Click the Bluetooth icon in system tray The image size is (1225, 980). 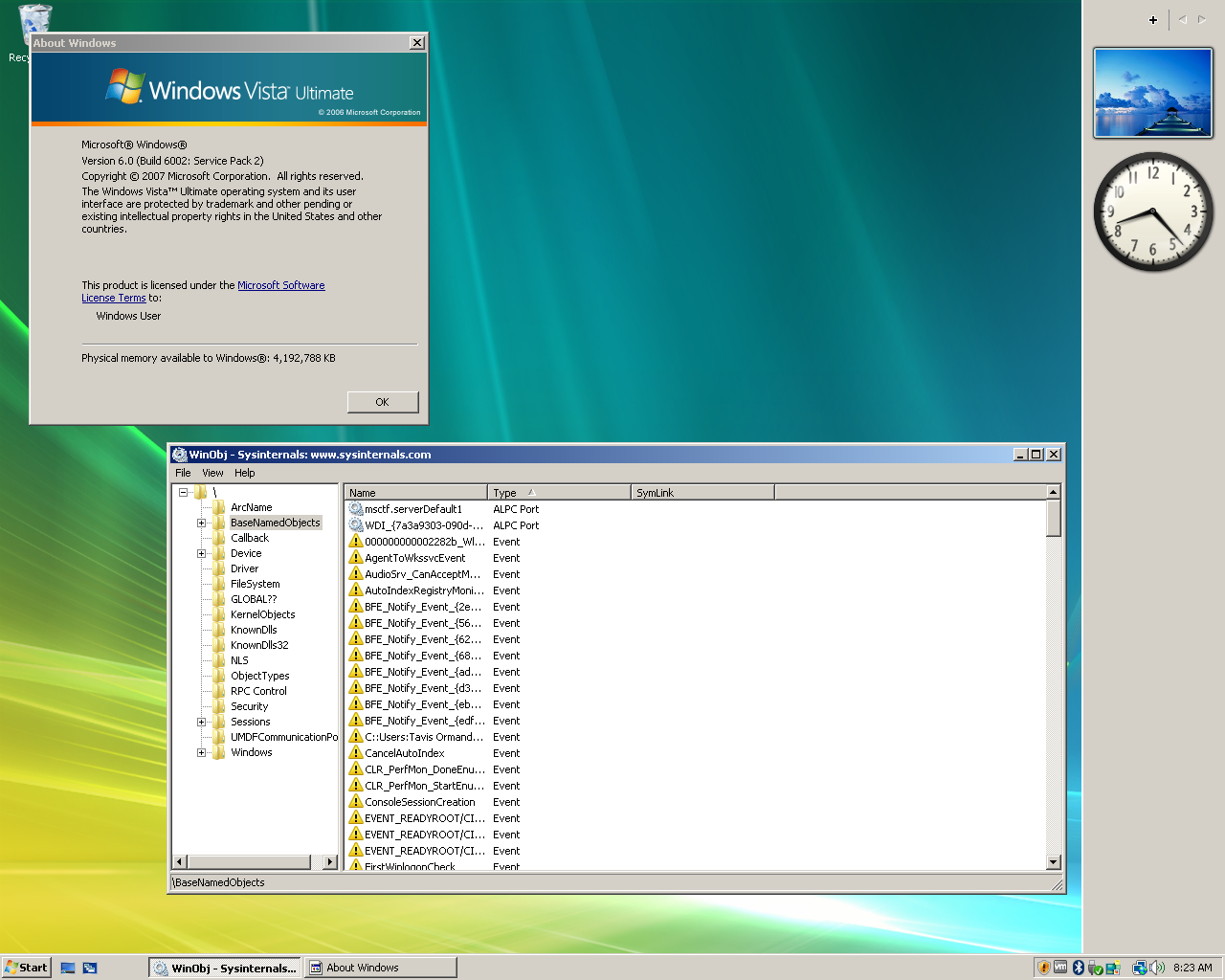tap(1078, 968)
